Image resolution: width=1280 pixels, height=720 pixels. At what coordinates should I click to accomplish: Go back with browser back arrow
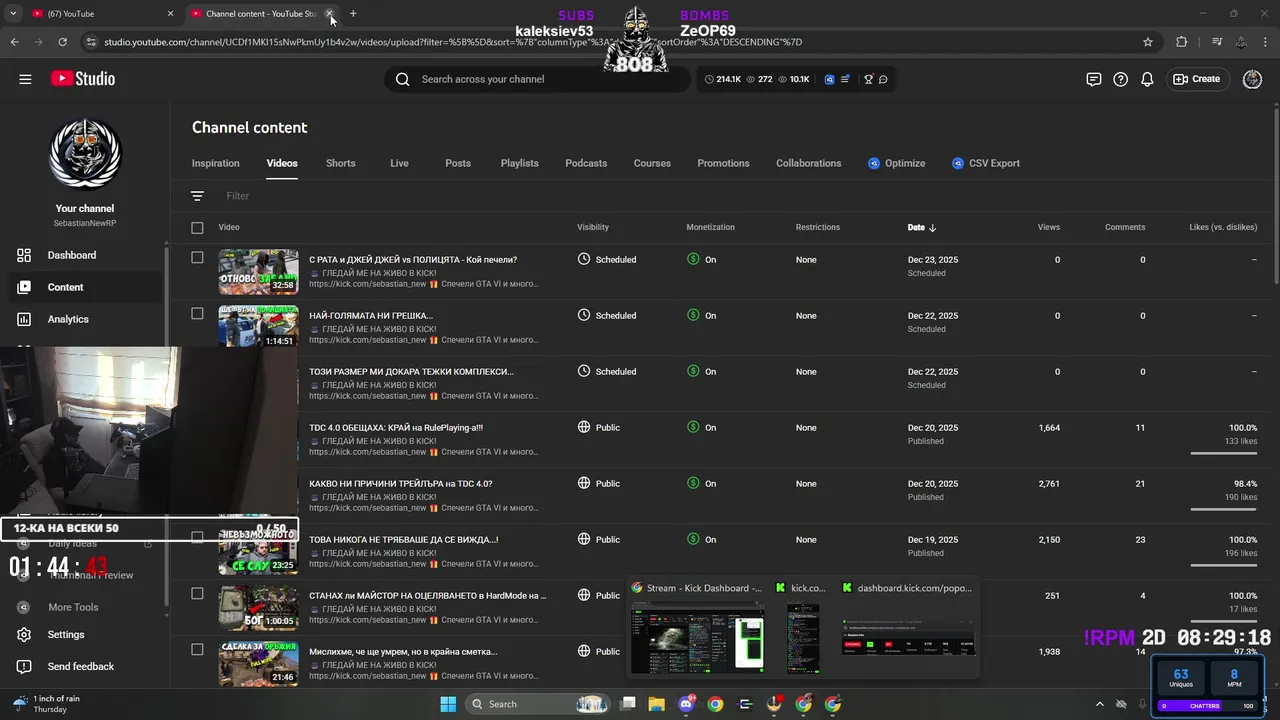(14, 42)
